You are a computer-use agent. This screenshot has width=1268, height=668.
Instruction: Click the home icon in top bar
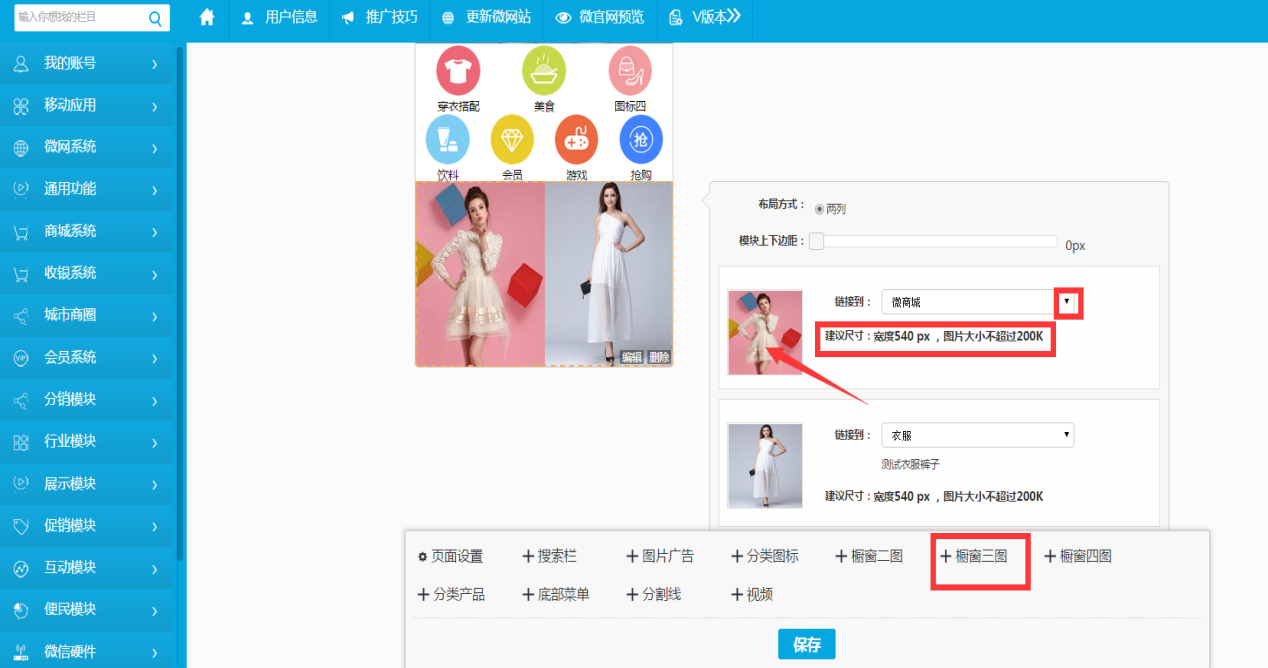(207, 17)
